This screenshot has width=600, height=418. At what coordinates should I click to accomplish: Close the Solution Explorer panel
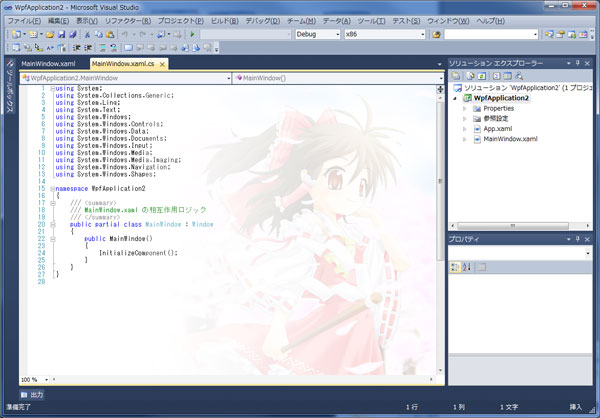pos(587,63)
